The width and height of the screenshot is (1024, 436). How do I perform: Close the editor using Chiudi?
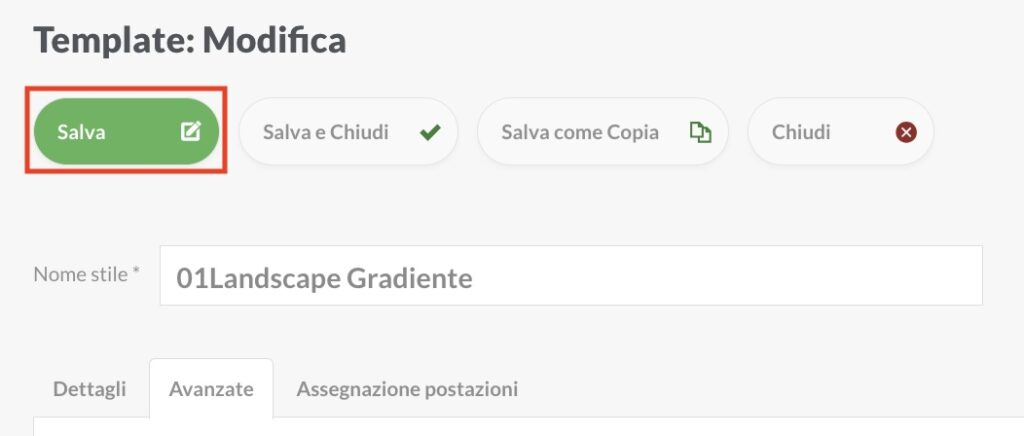pos(840,132)
